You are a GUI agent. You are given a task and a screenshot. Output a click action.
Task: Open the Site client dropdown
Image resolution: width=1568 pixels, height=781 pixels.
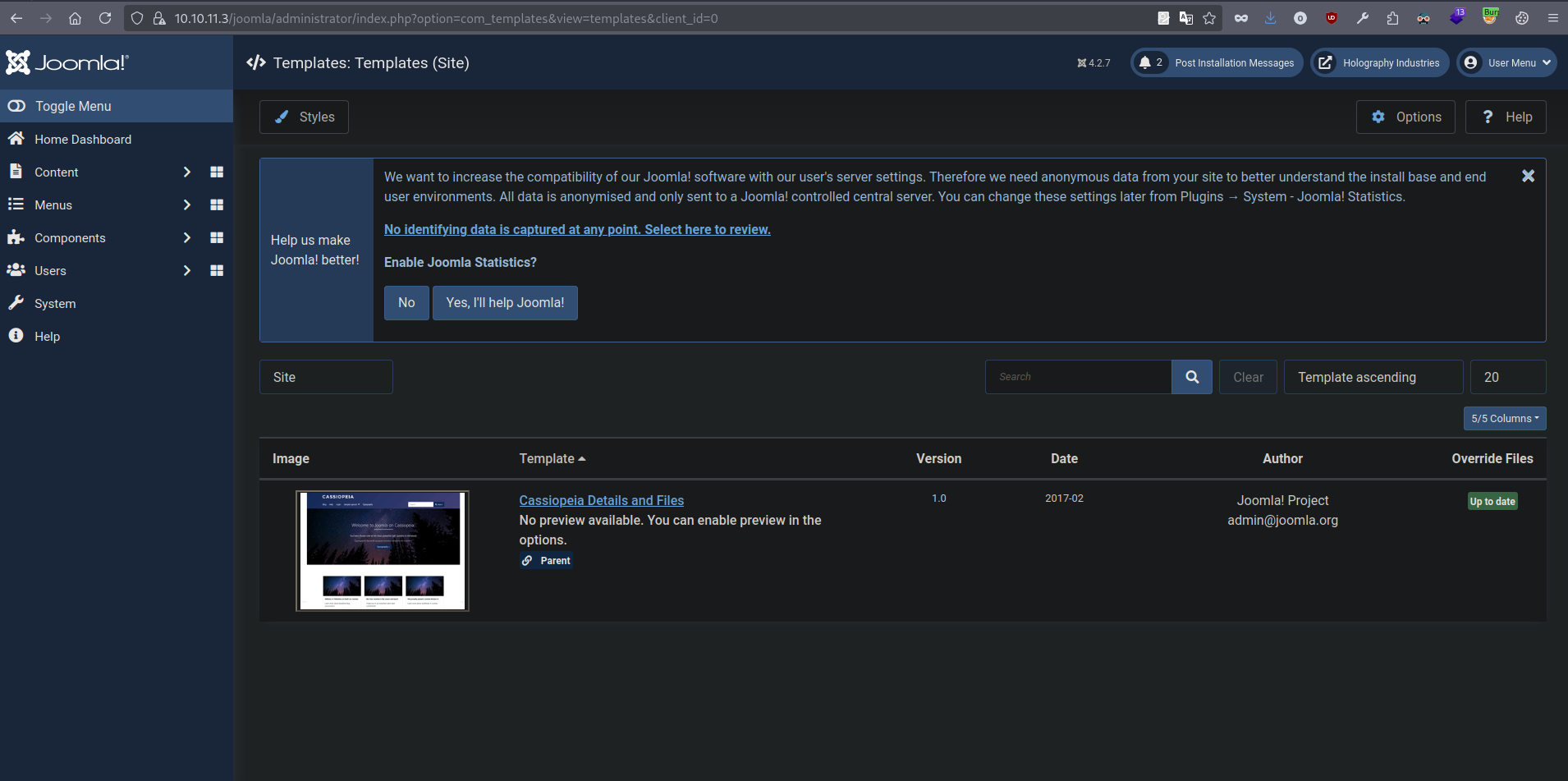coord(326,377)
